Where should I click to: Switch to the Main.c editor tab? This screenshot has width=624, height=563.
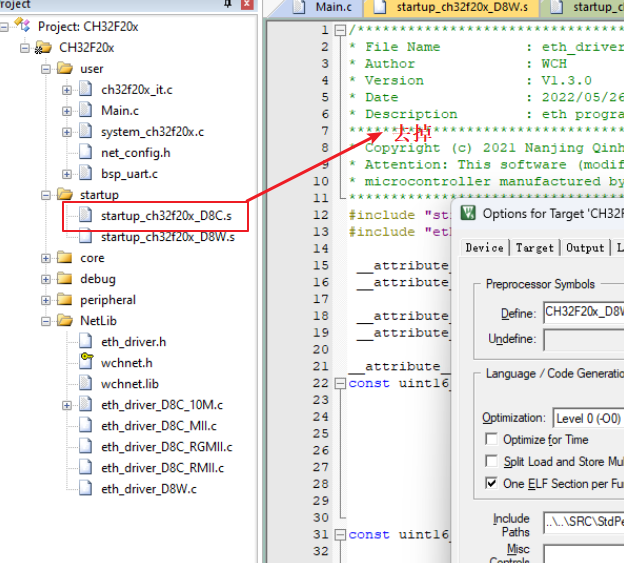326,8
